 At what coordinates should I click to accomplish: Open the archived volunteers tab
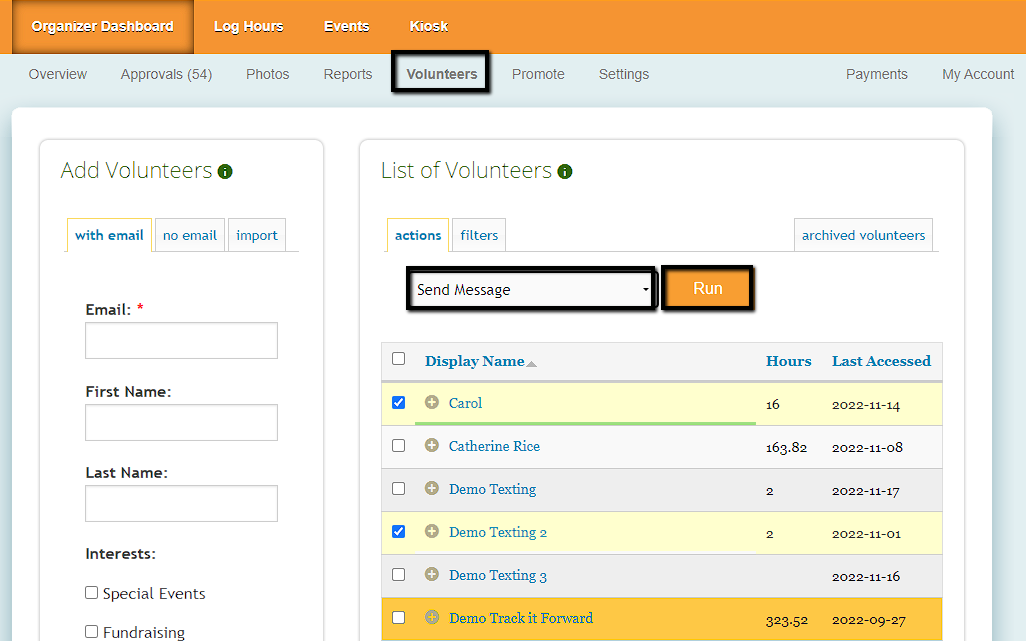(863, 235)
